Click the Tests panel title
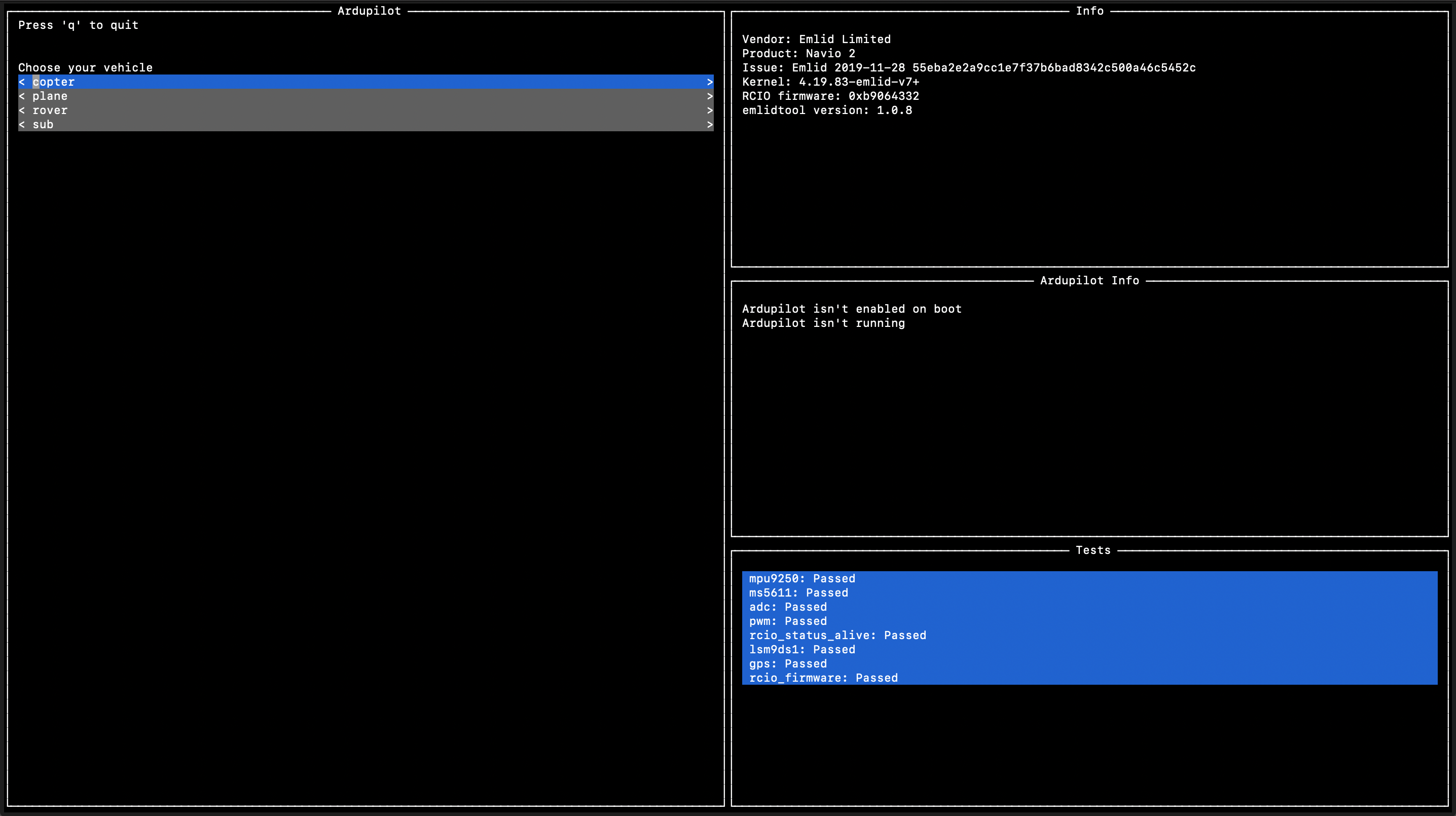Screen dimensions: 1456x816 tap(1093, 550)
